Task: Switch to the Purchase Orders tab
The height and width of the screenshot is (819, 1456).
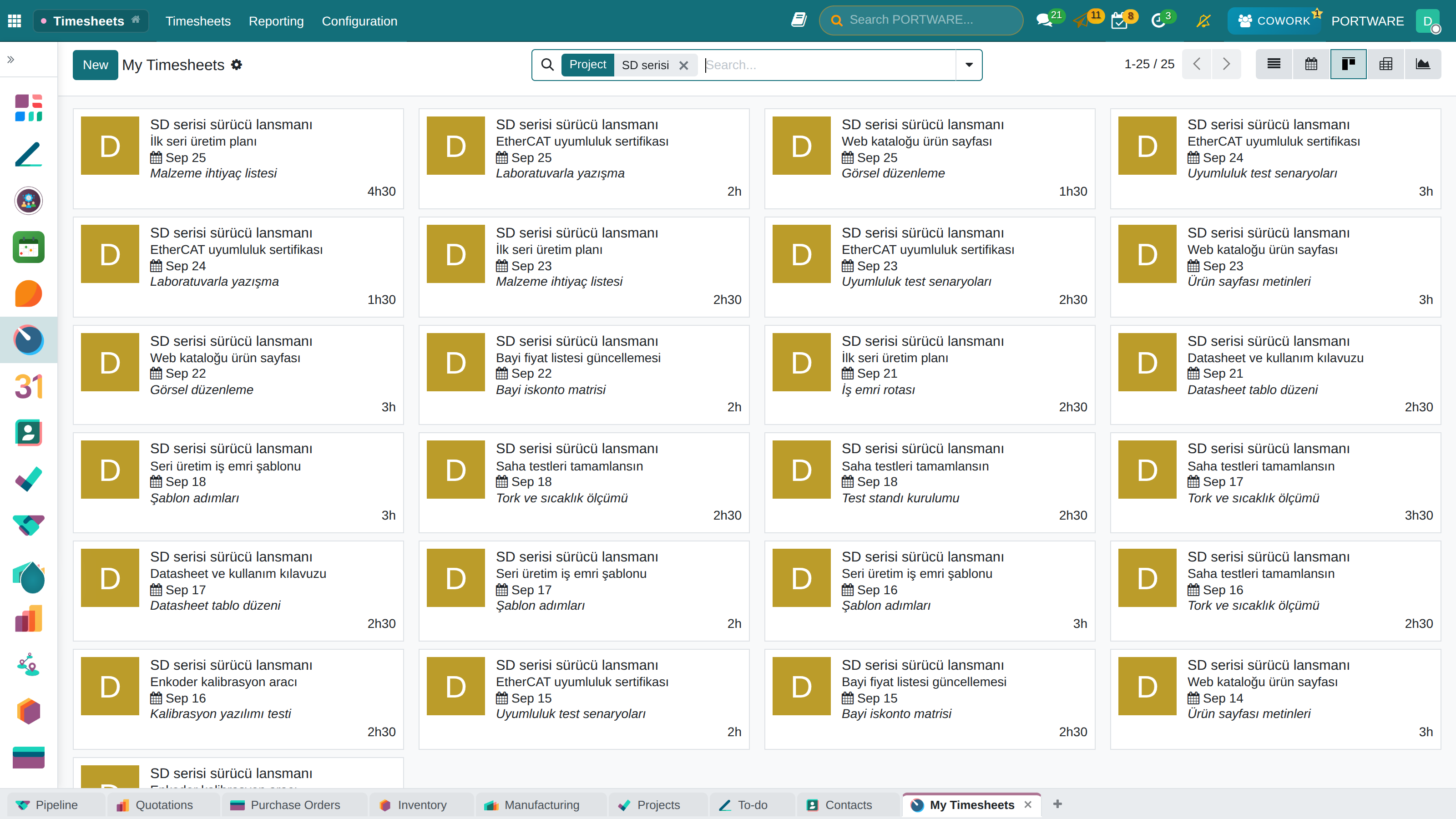Action: tap(294, 805)
